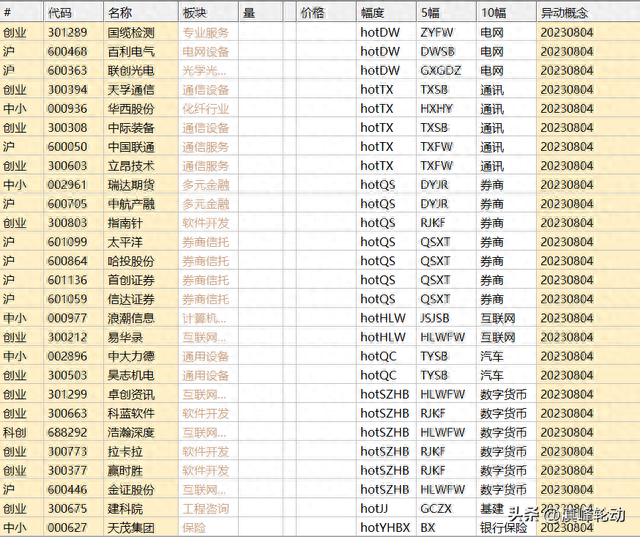This screenshot has height=537, width=640.
Task: Select stock code 301289
Action: [x=67, y=32]
